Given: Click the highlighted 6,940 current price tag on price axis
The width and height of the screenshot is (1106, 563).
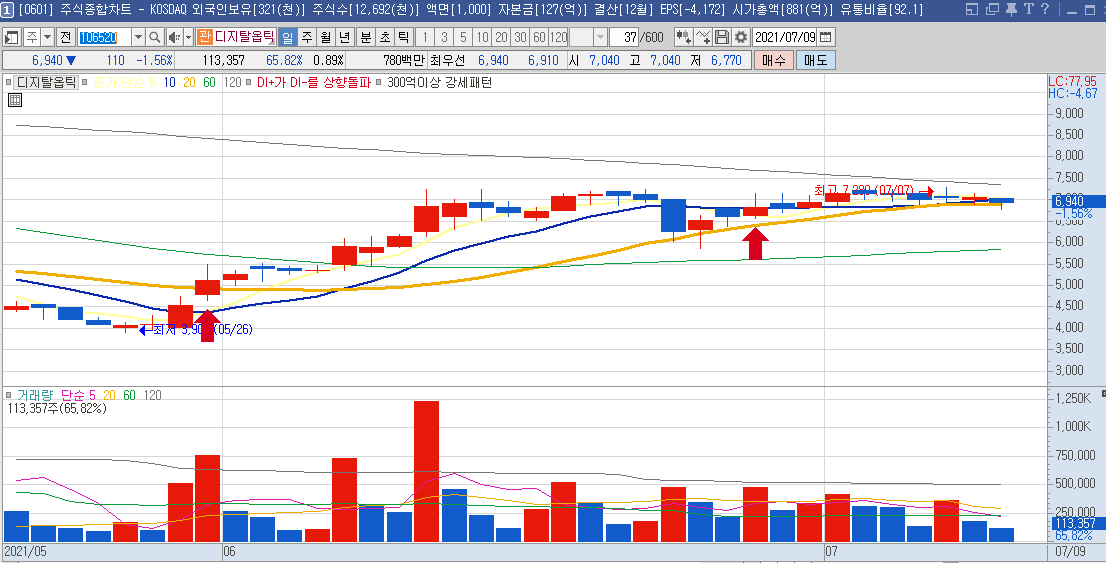Looking at the screenshot, I should (x=1076, y=202).
